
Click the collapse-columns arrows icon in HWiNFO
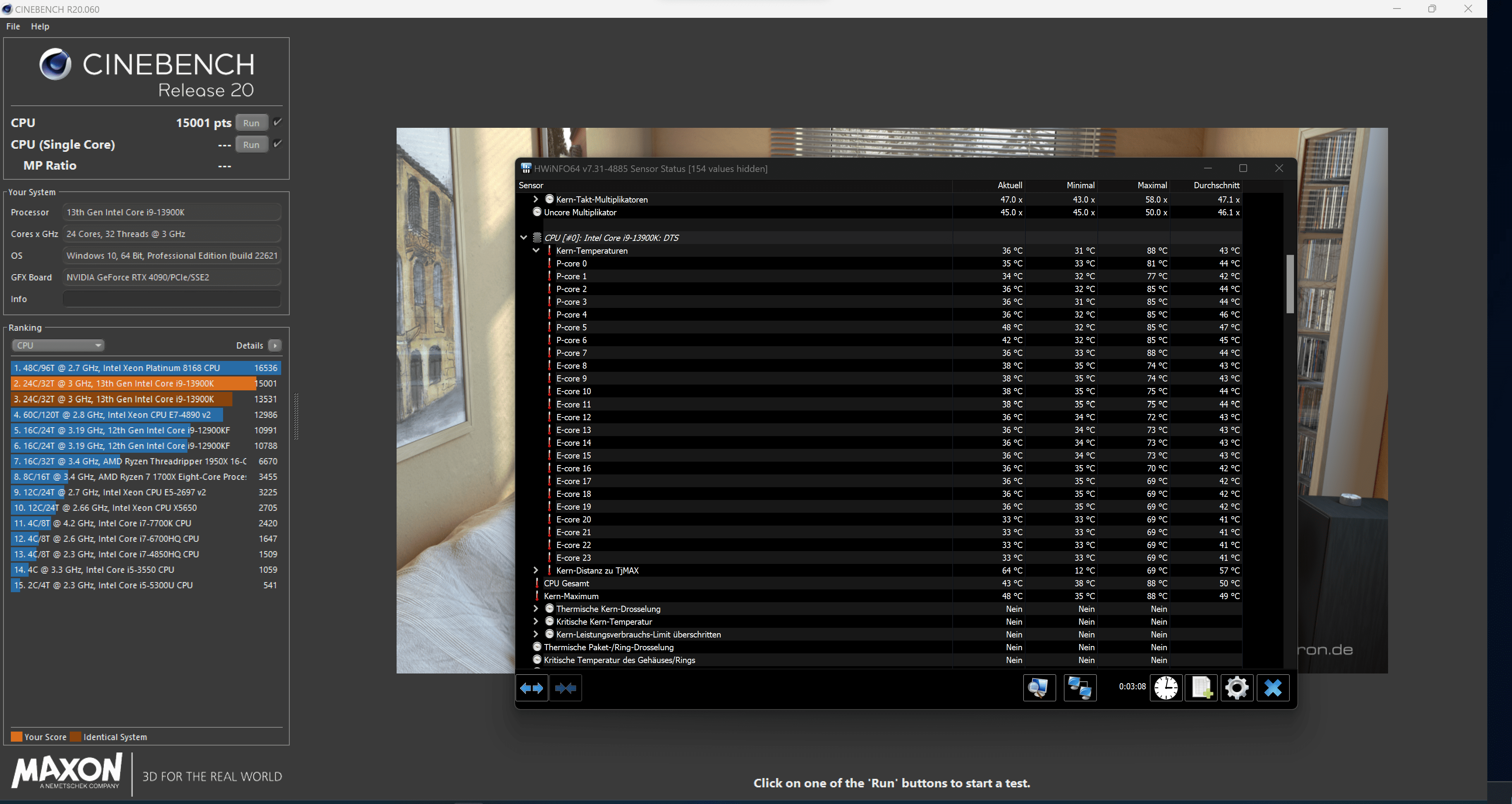pyautogui.click(x=566, y=688)
